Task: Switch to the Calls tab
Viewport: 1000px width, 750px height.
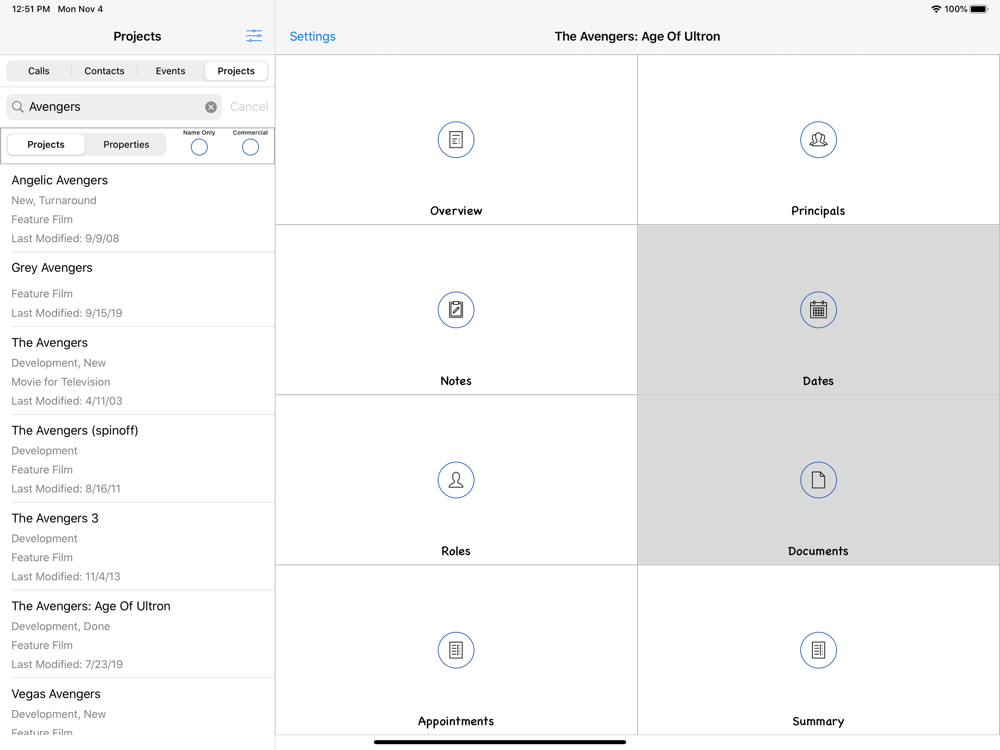Action: pos(39,71)
